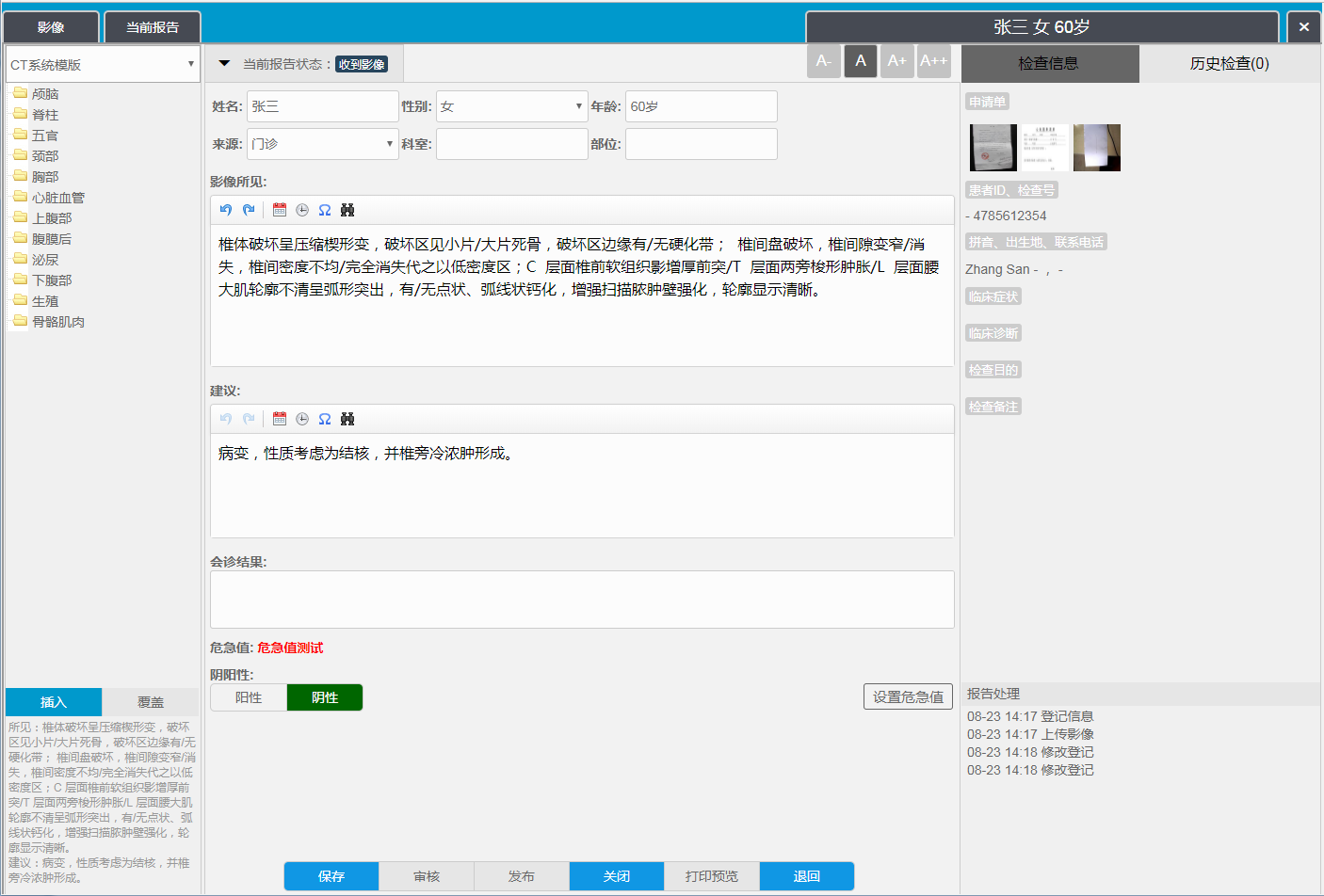Click binoculars find icon in 影像所见 toolbar
Image resolution: width=1324 pixels, height=896 pixels.
[347, 210]
